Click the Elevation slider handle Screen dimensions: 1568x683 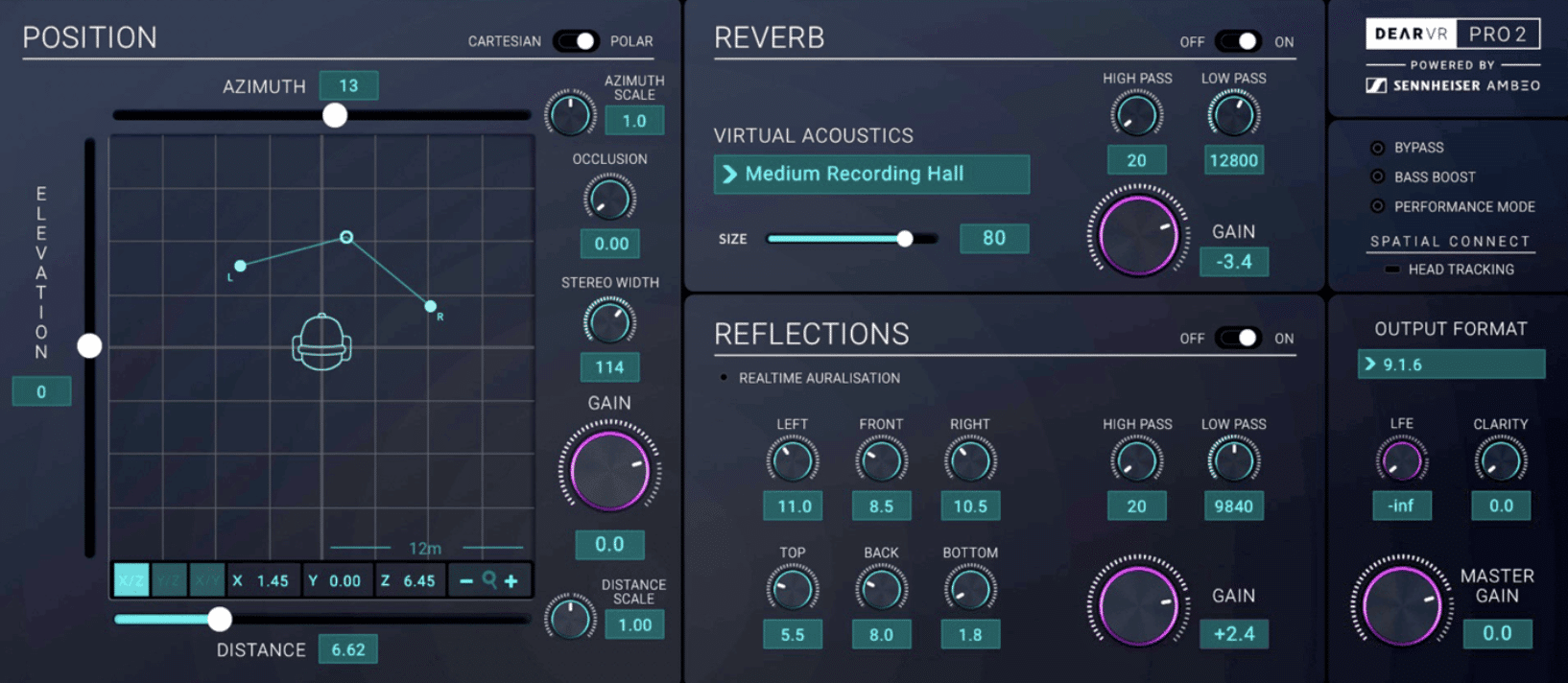[x=89, y=345]
